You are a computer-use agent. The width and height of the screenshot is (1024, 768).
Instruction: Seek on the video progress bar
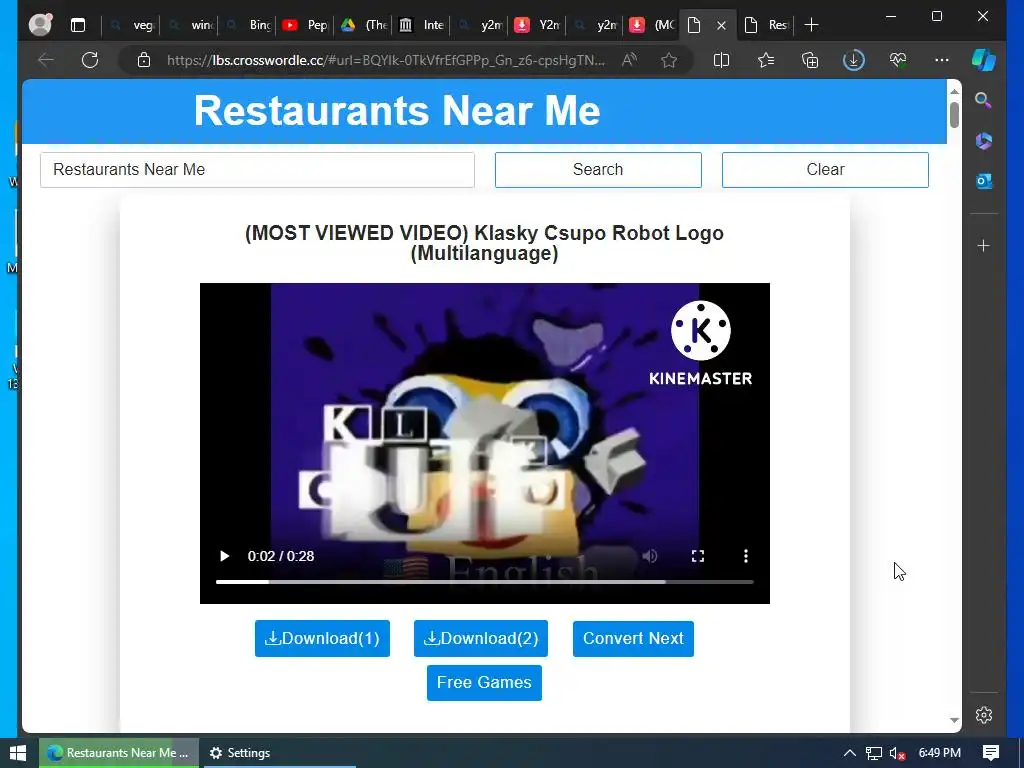485,581
